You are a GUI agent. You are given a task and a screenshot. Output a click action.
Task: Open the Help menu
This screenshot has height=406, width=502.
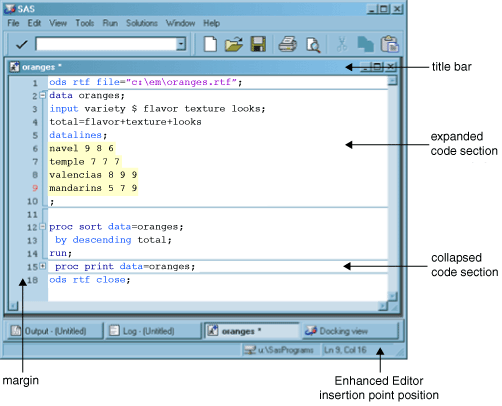(212, 23)
